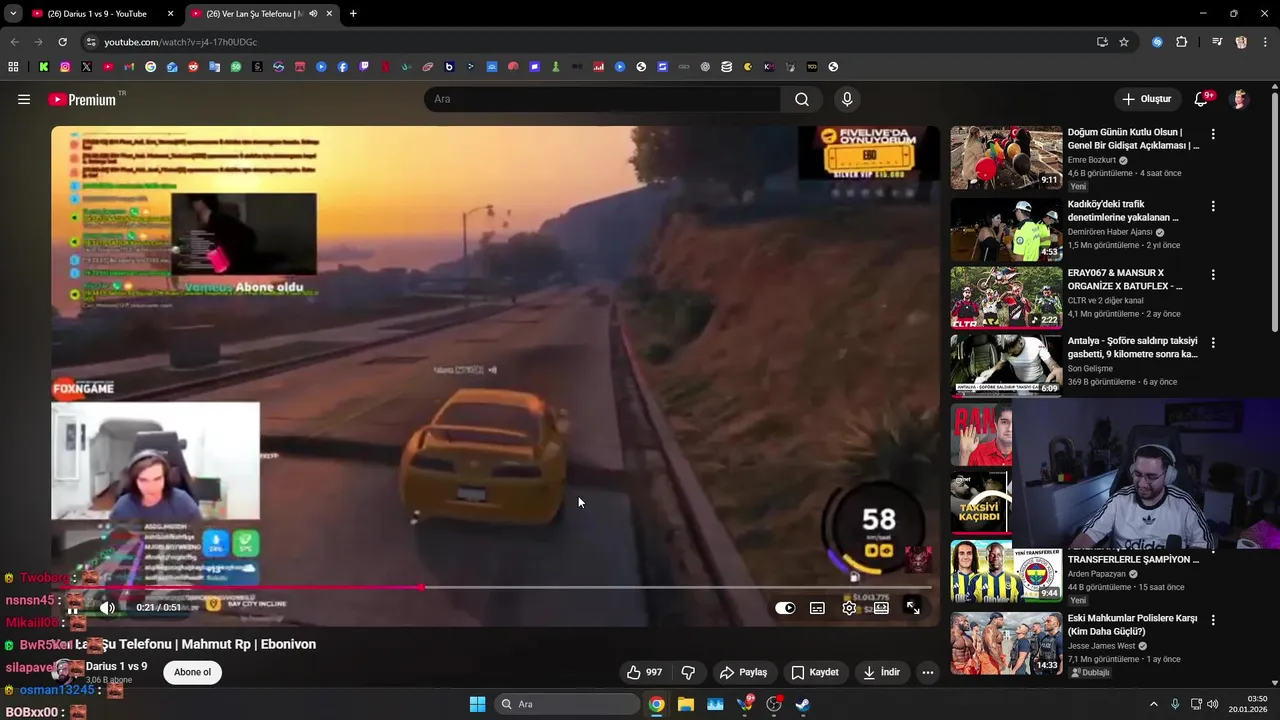Screen dimensions: 1280x720
Task: Open a new browser tab
Action: [353, 14]
